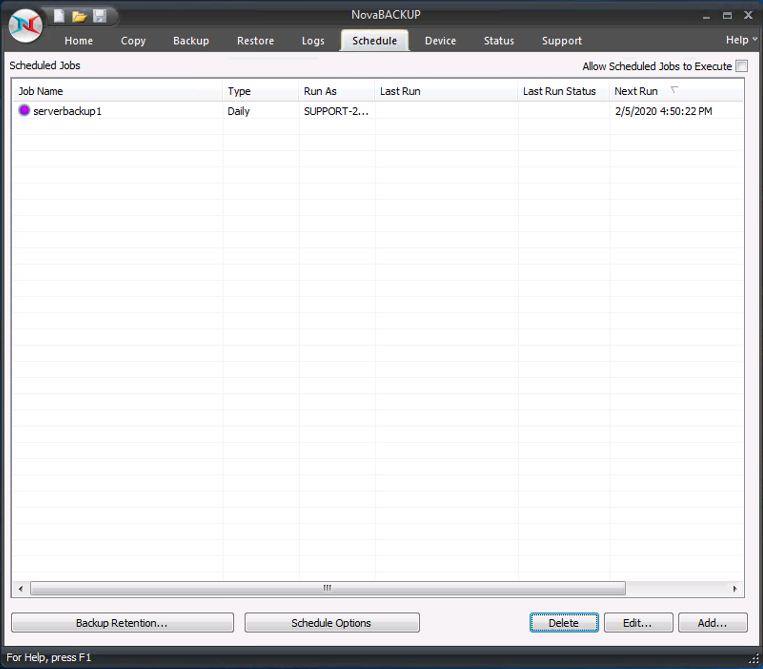Go to the Logs tab
Viewport: 763px width, 669px height.
(x=313, y=41)
